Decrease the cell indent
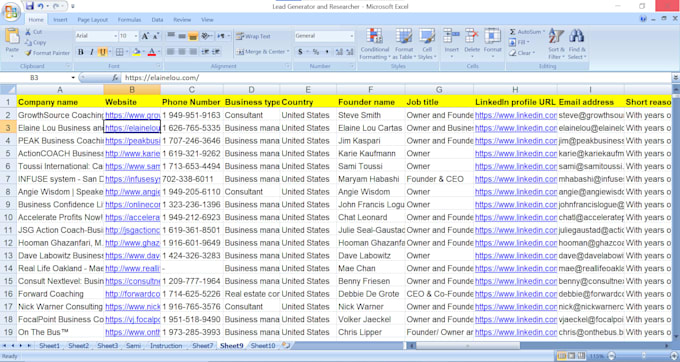680x362 pixels. 205,52
